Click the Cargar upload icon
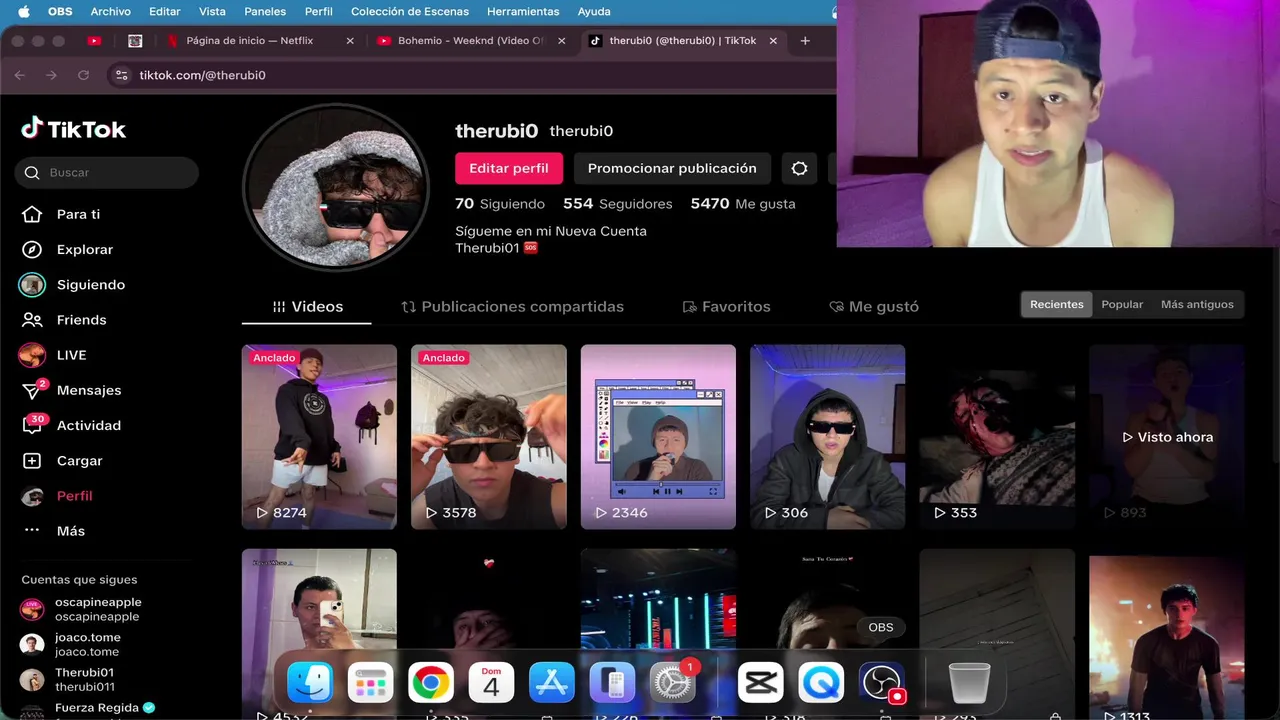Image resolution: width=1280 pixels, height=720 pixels. tap(32, 461)
